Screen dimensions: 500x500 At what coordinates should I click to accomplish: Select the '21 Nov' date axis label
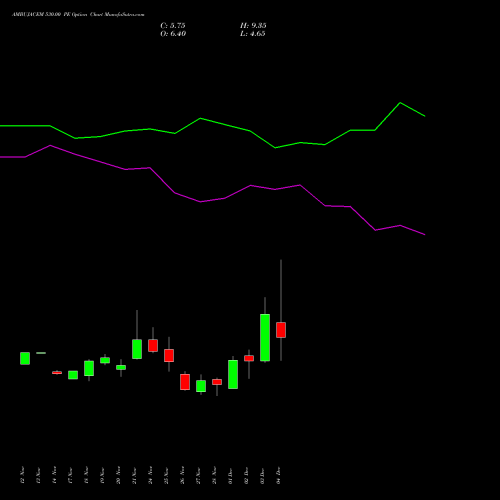click(134, 475)
